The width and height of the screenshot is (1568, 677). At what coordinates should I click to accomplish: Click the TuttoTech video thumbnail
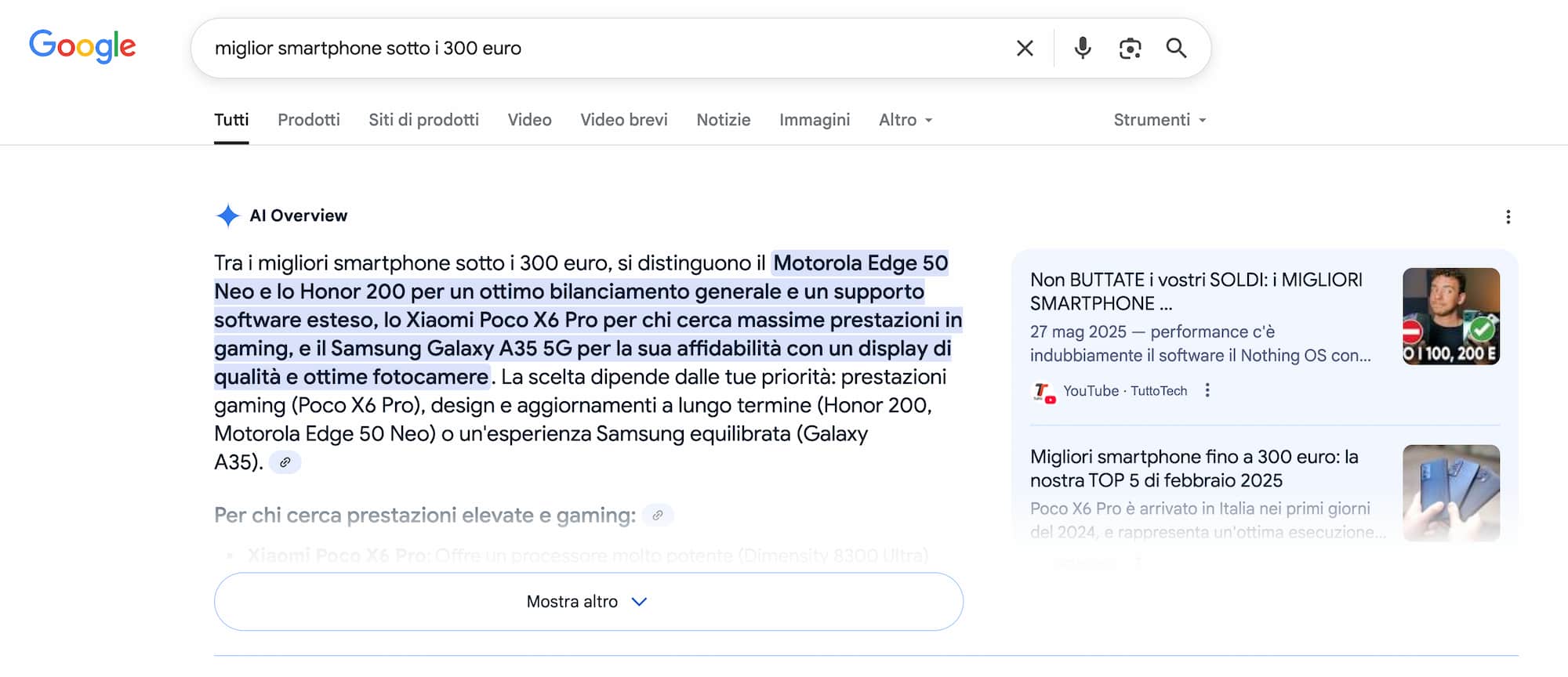1451,317
